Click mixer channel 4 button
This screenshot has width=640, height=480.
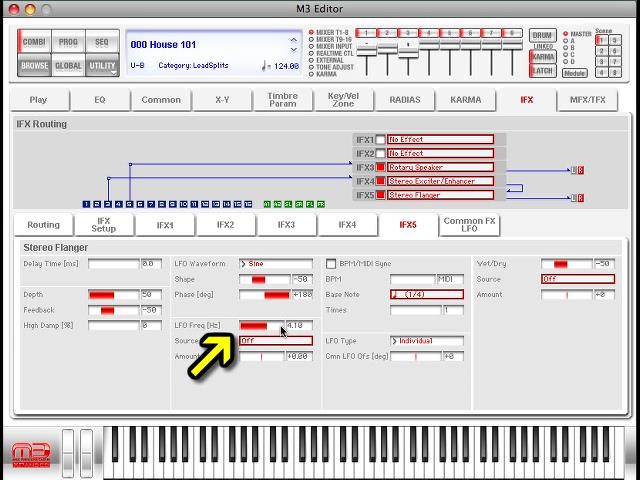pos(429,33)
